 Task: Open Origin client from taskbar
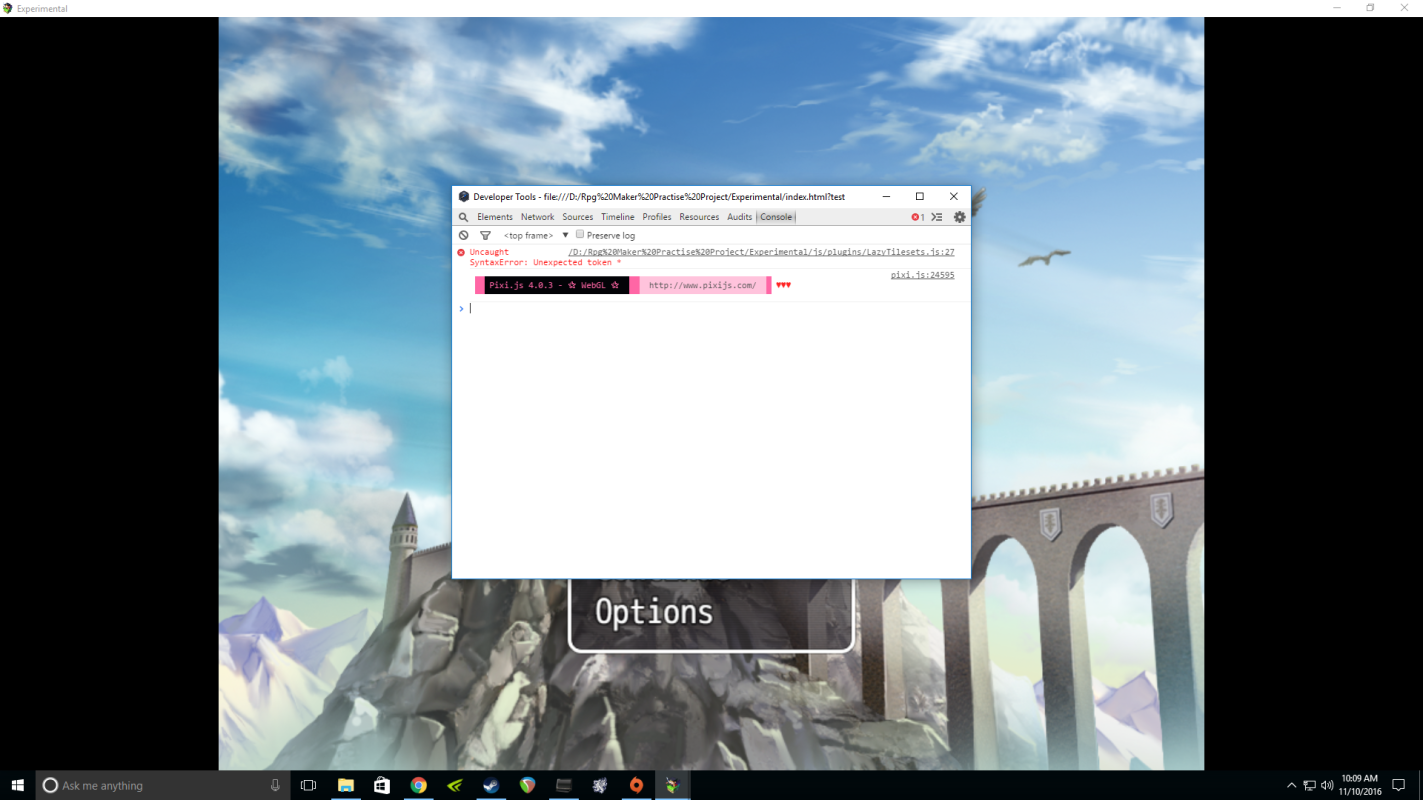click(636, 785)
